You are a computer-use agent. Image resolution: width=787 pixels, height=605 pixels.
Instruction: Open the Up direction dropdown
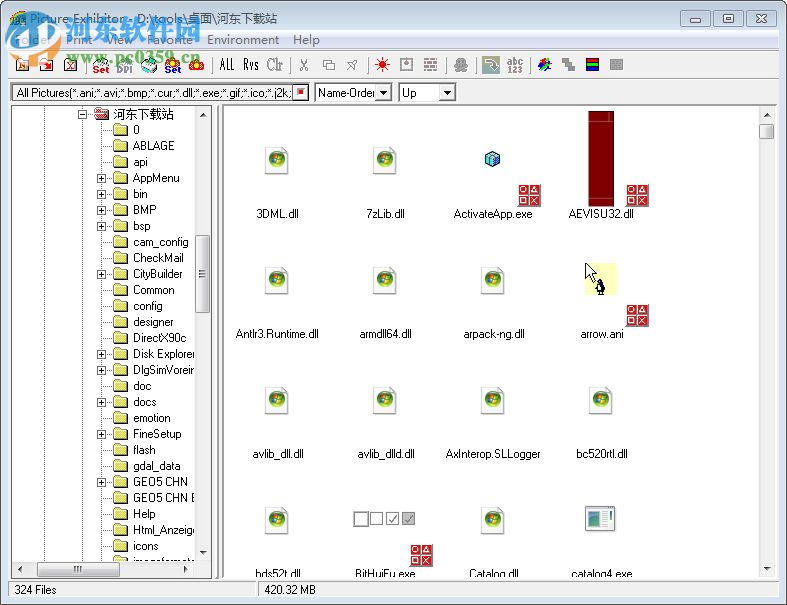coord(447,93)
